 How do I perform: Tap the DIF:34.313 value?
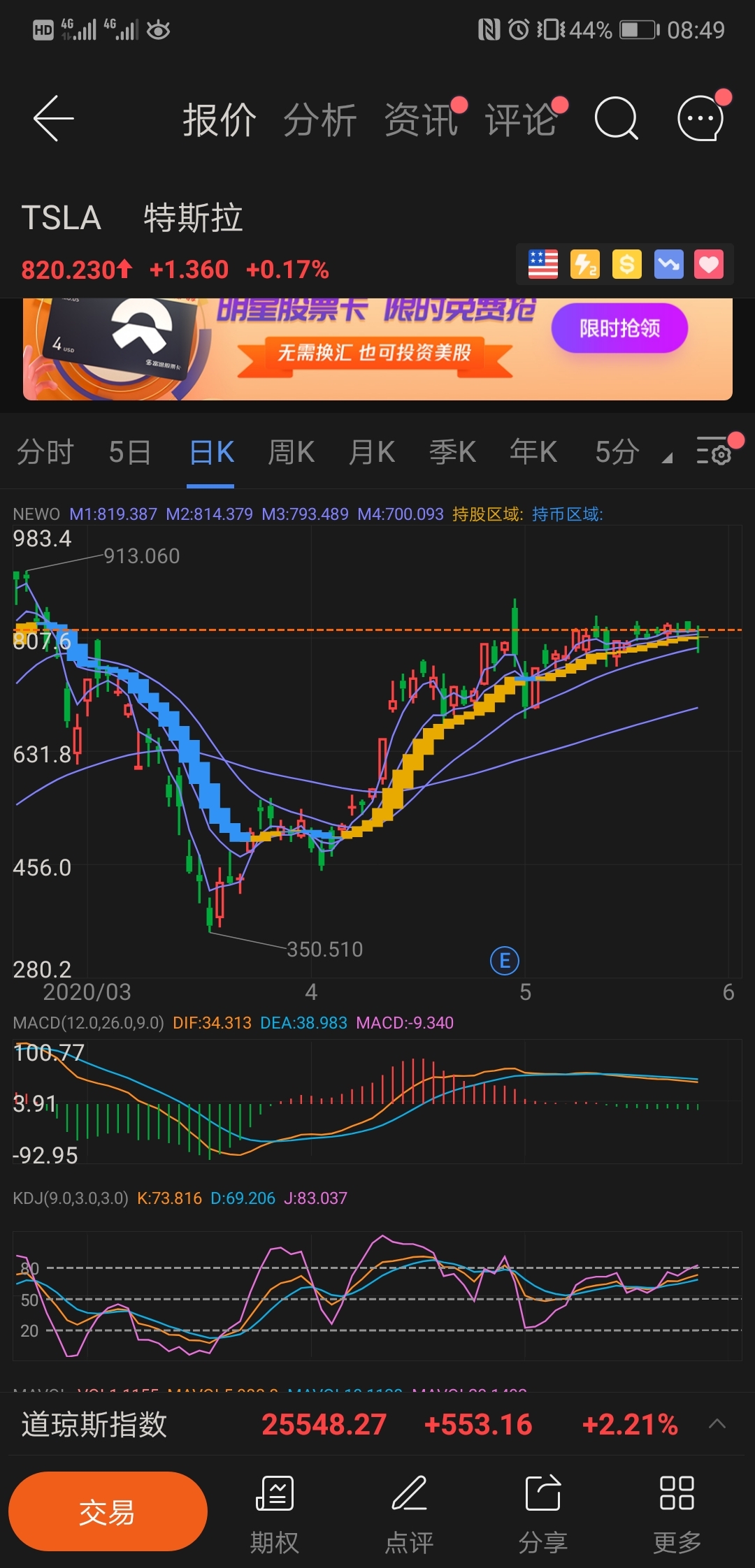click(212, 1023)
